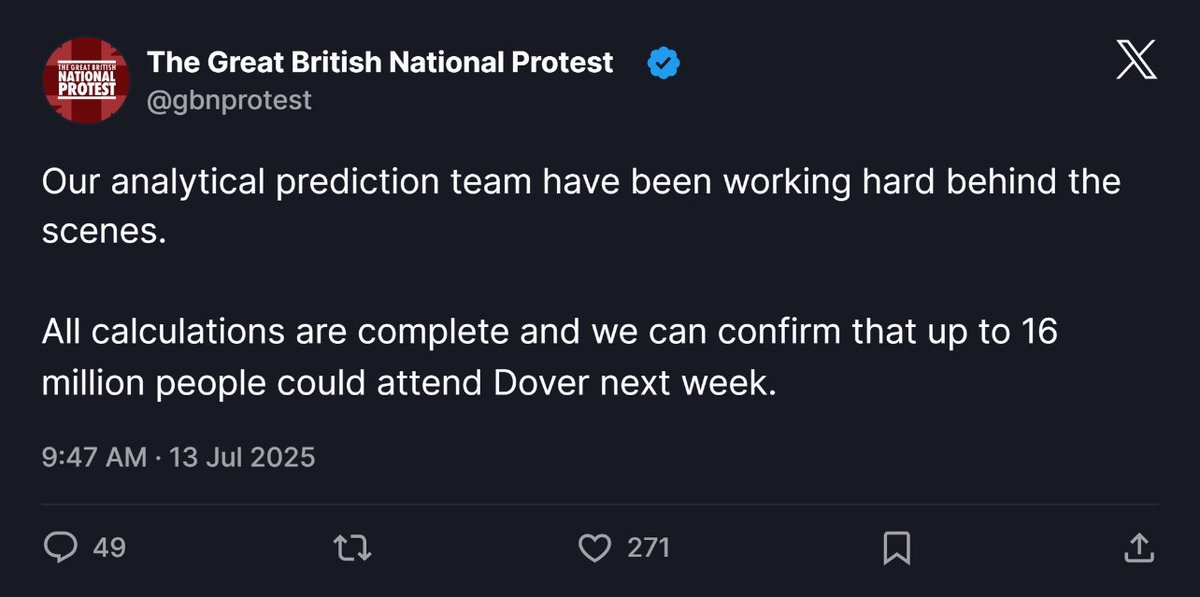Click the @gbnprotest handle
Image resolution: width=1200 pixels, height=597 pixels.
tap(230, 100)
